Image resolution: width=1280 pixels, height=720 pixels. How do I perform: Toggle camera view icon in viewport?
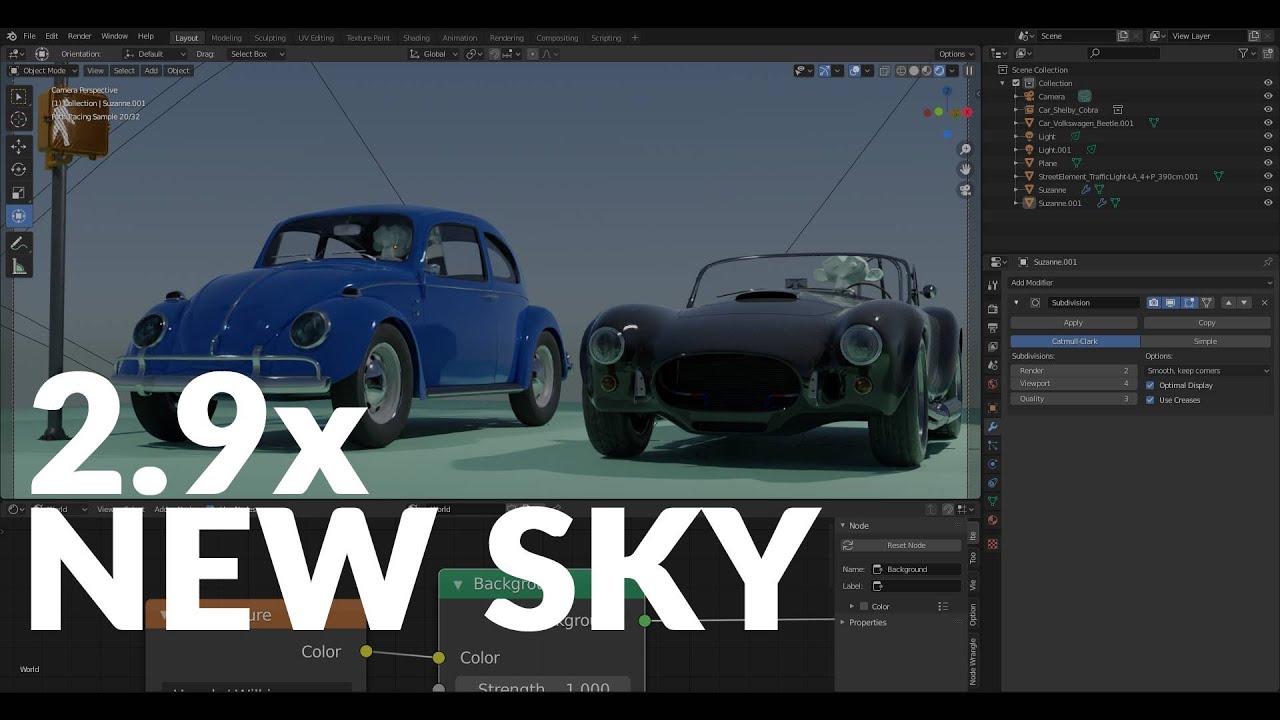pos(965,190)
